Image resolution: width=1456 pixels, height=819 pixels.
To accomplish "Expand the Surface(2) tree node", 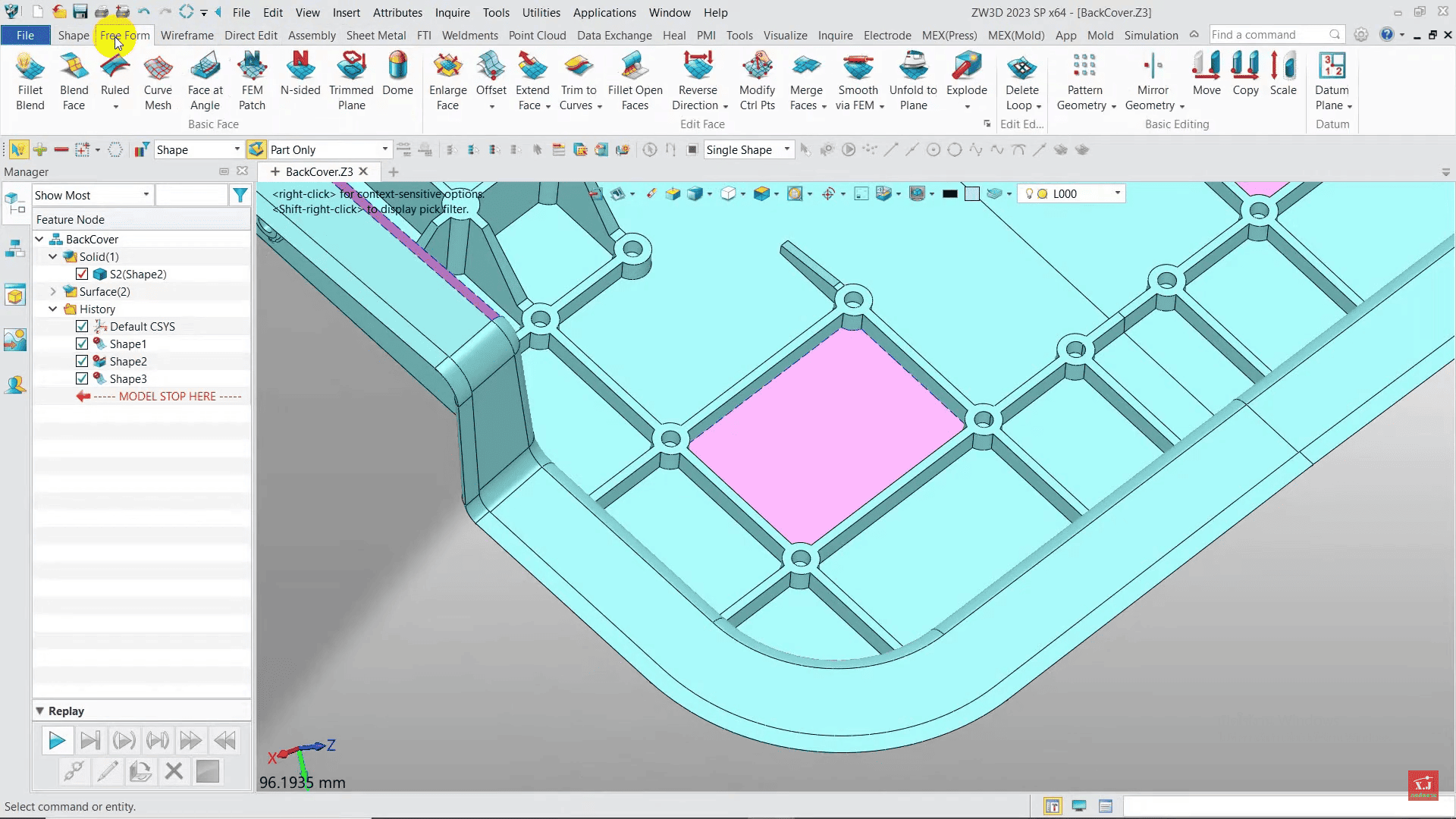I will point(53,291).
